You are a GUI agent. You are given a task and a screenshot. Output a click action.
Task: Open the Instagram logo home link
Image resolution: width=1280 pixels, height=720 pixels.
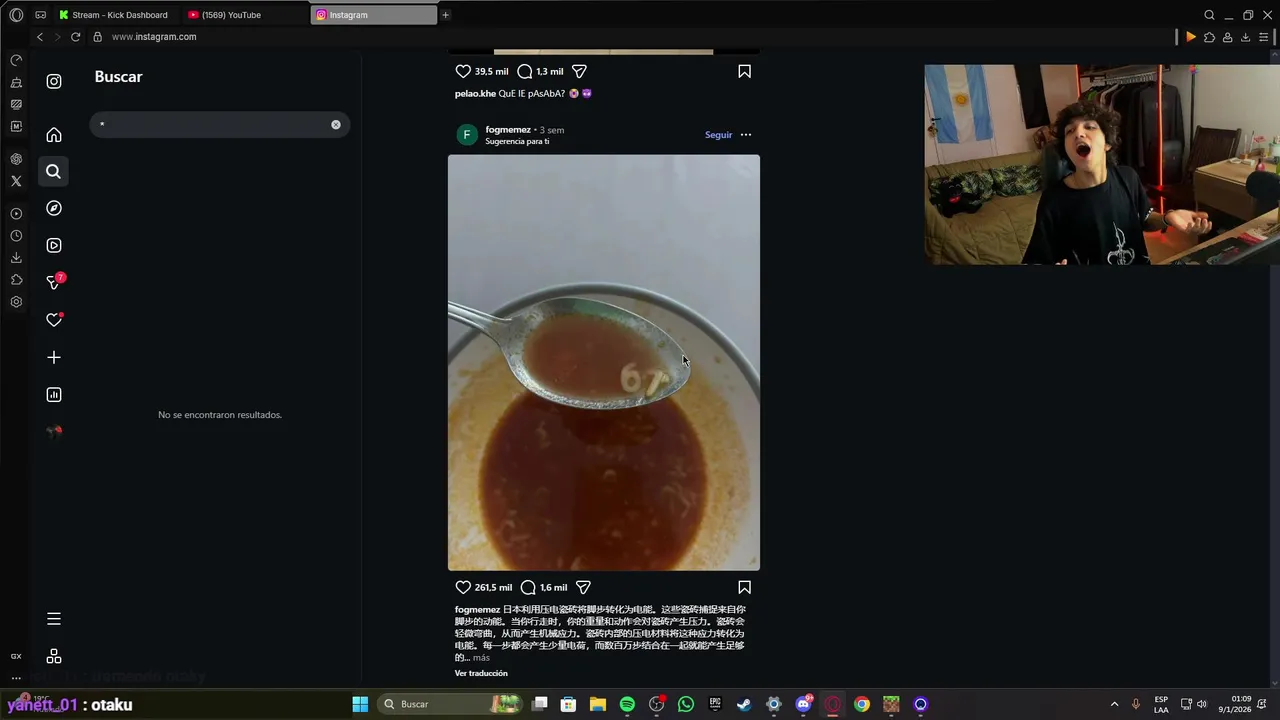54,82
